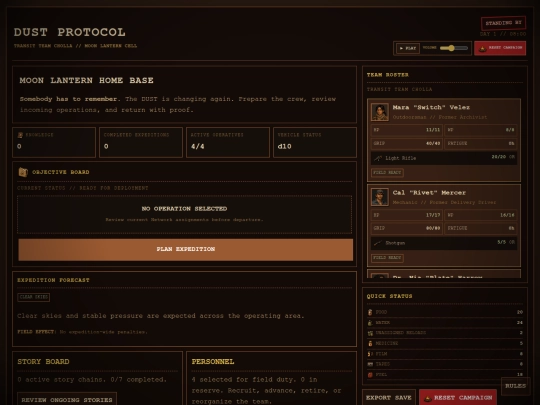
Task: Click the Cal "Rivet" Mercer name
Action: click(429, 193)
